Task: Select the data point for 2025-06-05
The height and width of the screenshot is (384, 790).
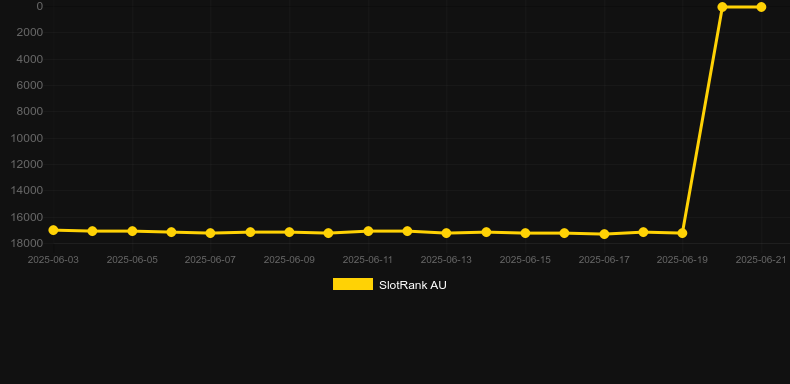Action: [133, 231]
